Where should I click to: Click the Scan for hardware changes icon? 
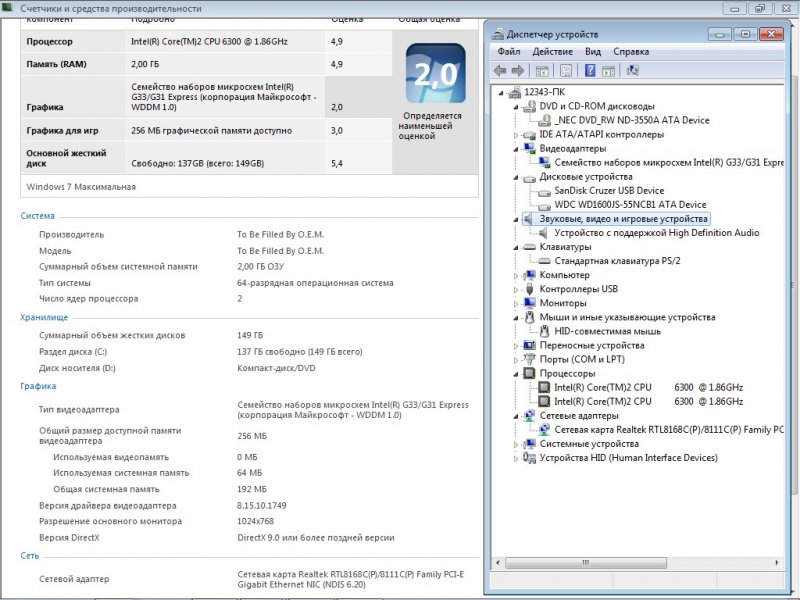tap(632, 71)
